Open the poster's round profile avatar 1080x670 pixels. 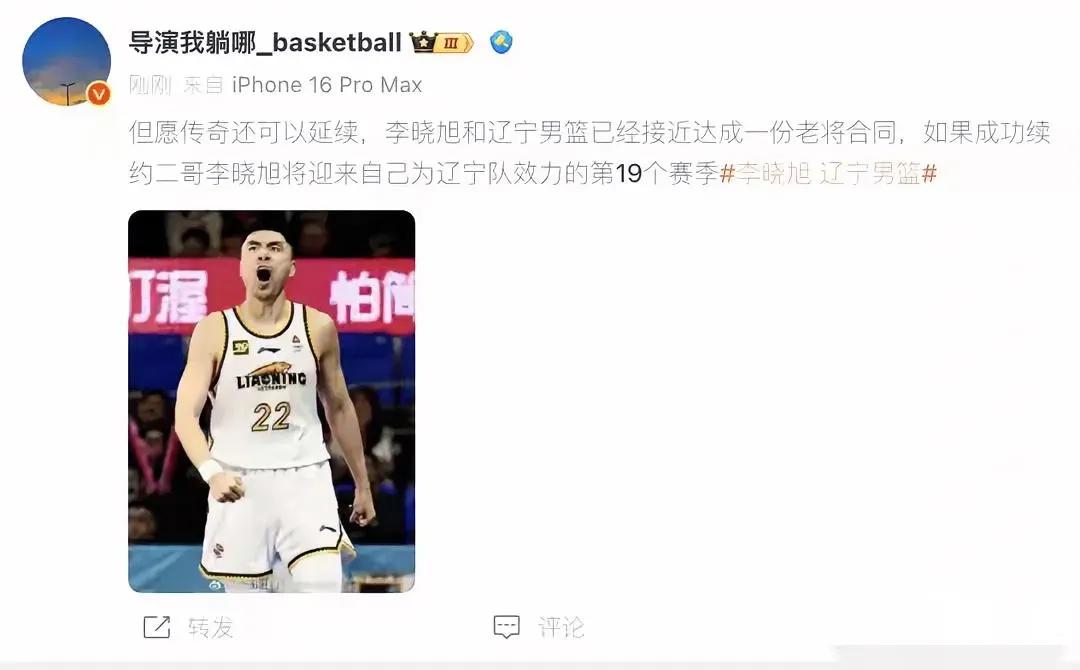(x=67, y=61)
